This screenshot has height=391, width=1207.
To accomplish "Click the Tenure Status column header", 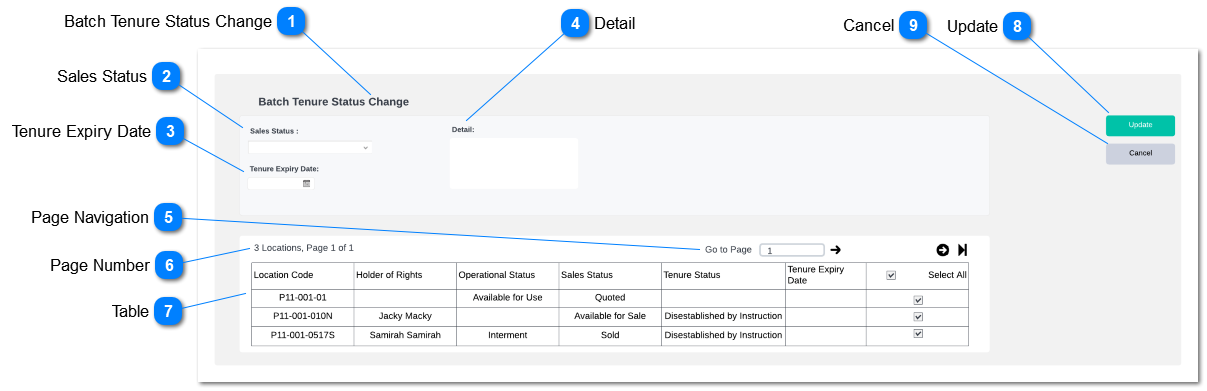I will [723, 275].
